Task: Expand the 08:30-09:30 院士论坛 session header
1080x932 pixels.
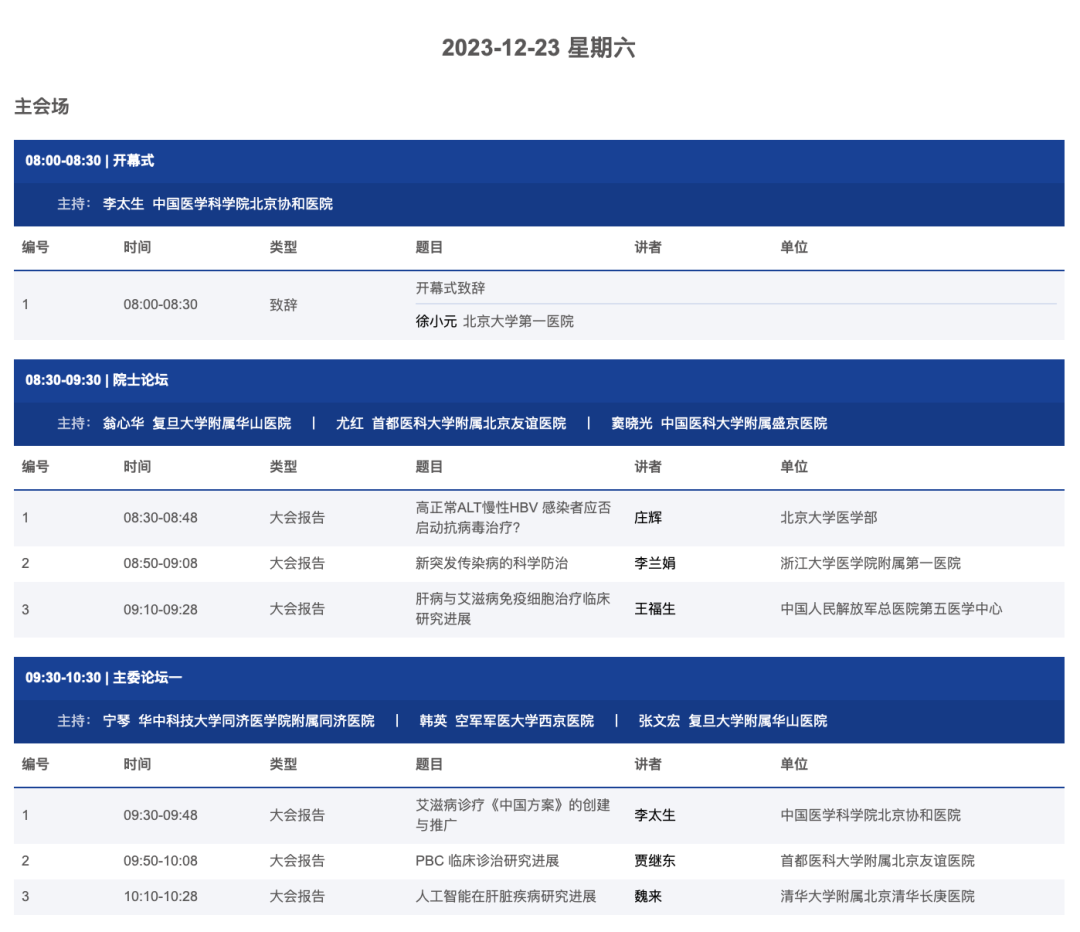Action: (97, 380)
